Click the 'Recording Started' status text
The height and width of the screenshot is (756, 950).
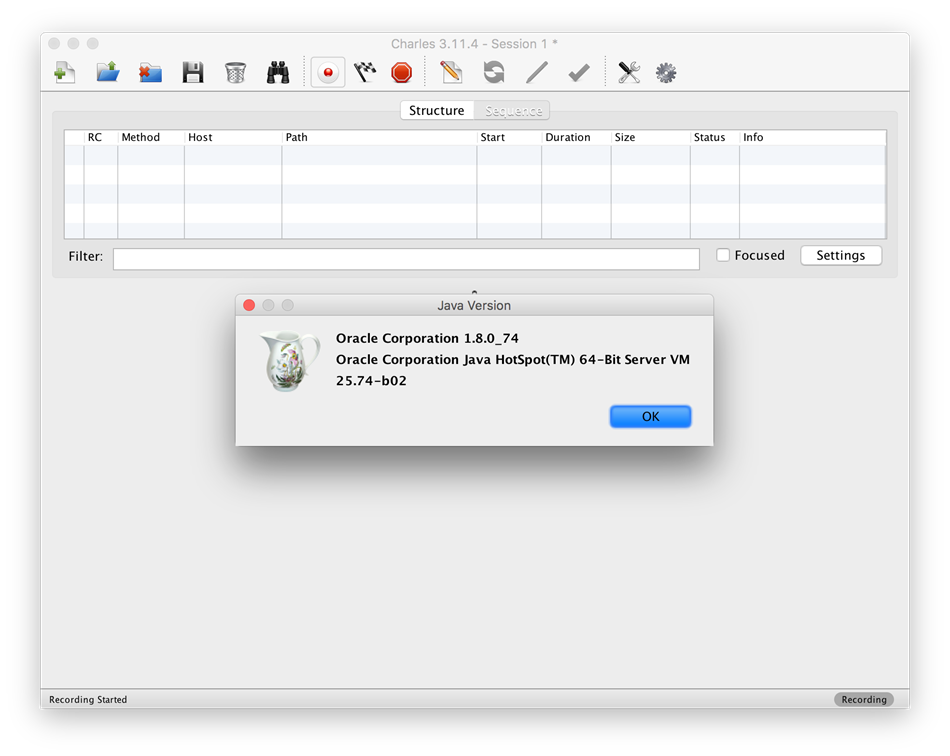click(88, 700)
